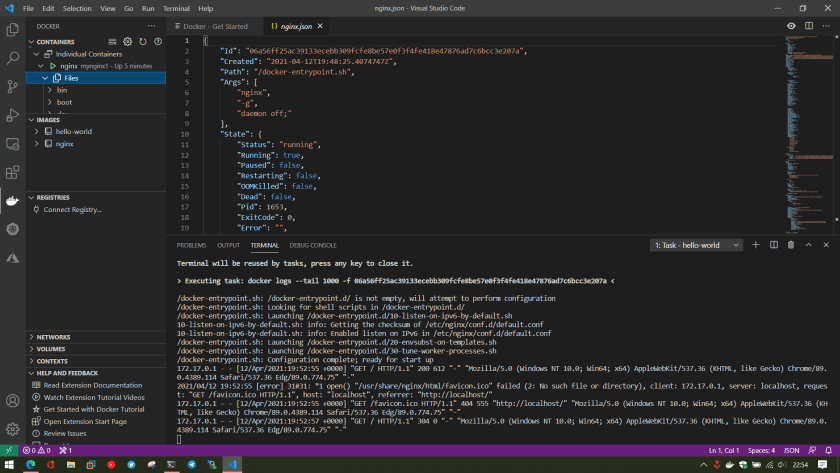Collapse the REGISTRIES section
The width and height of the screenshot is (840, 473).
click(32, 197)
